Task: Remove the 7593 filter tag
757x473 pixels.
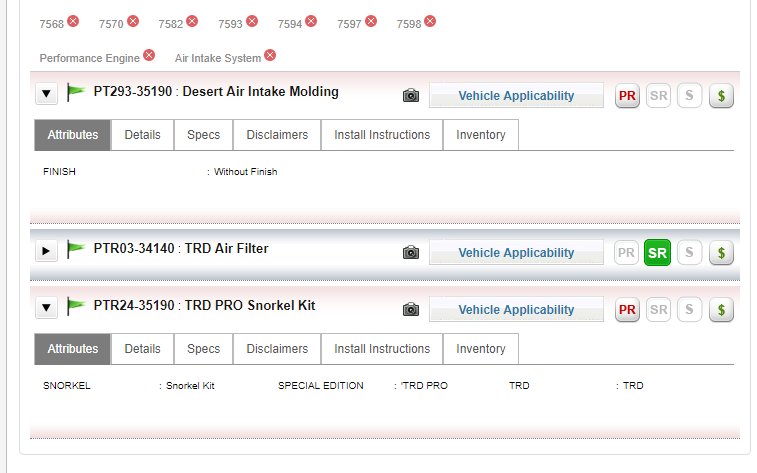Action: 252,21
